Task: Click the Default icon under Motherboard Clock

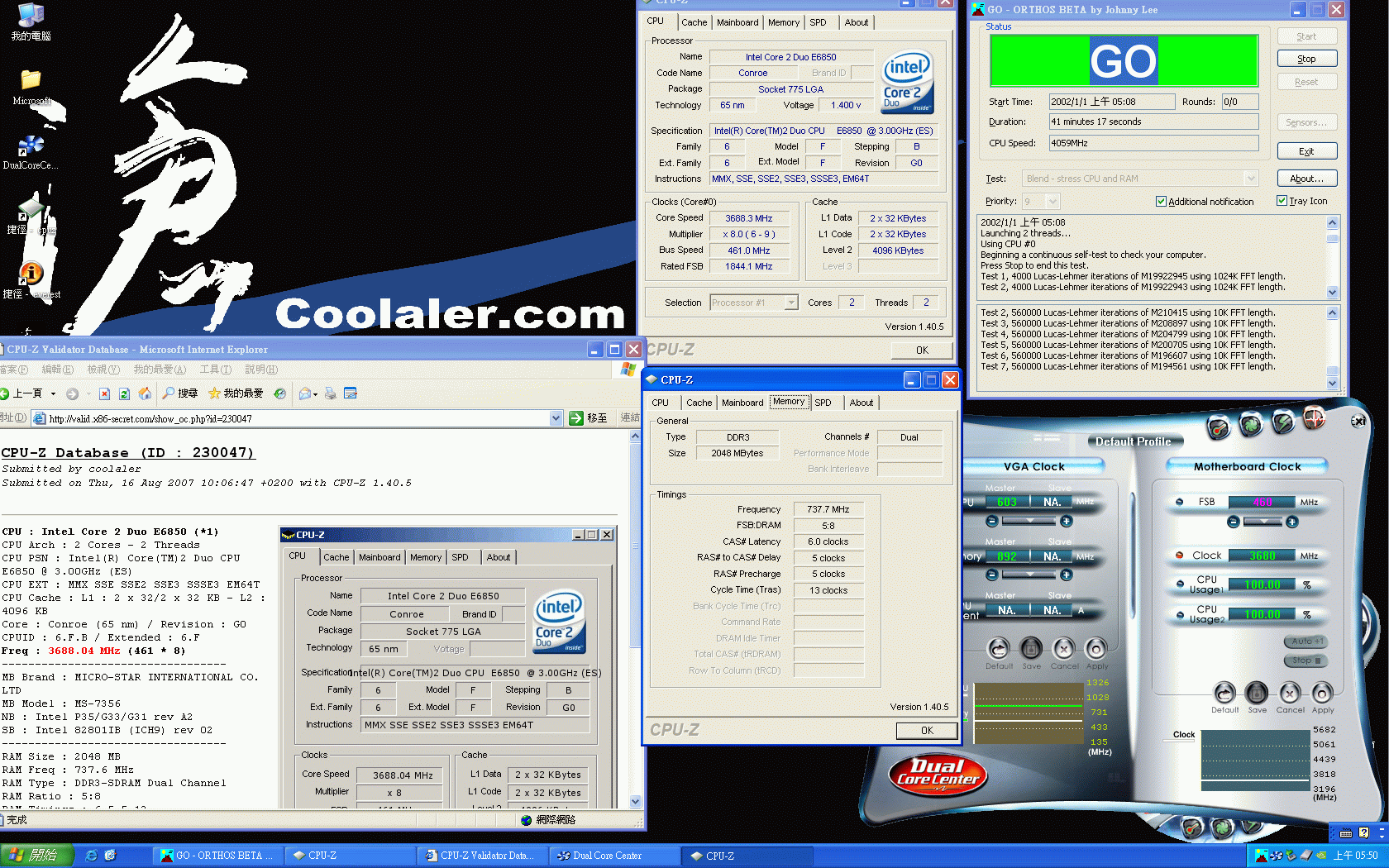Action: click(1224, 693)
